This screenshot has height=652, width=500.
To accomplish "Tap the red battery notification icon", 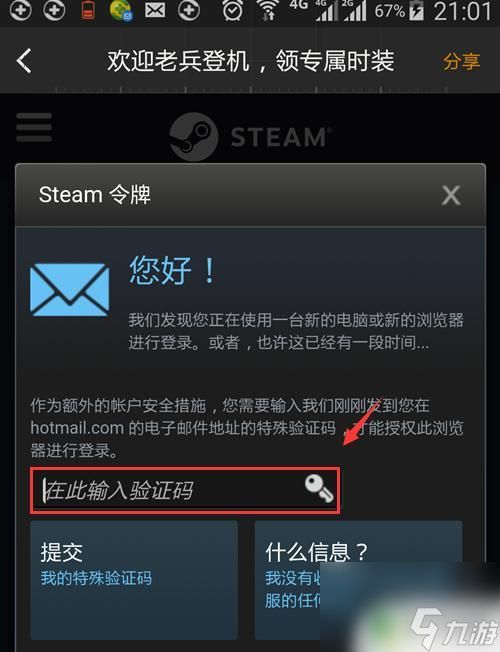I will (88, 11).
